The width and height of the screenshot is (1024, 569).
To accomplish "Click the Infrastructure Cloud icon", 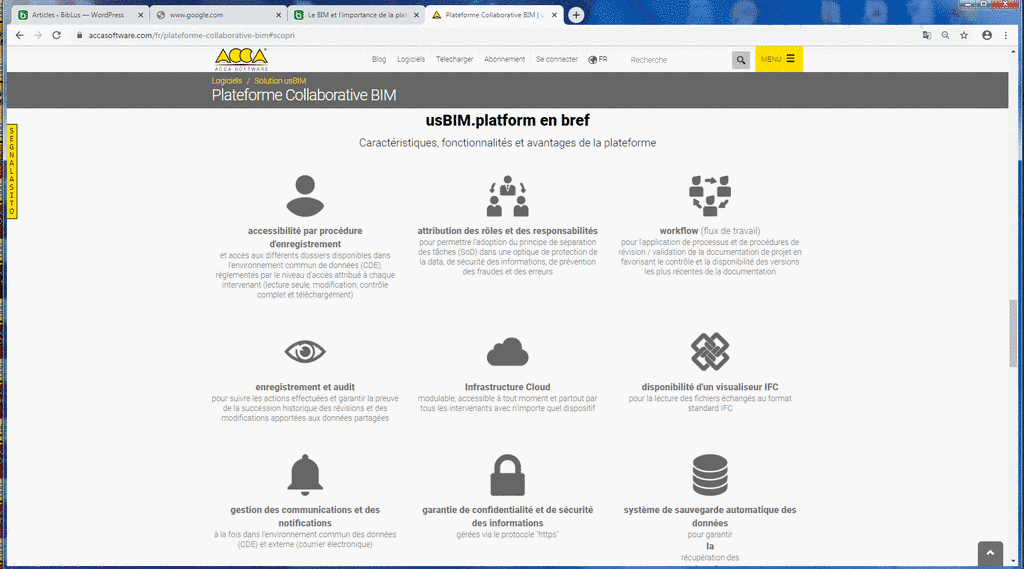I will click(x=507, y=352).
